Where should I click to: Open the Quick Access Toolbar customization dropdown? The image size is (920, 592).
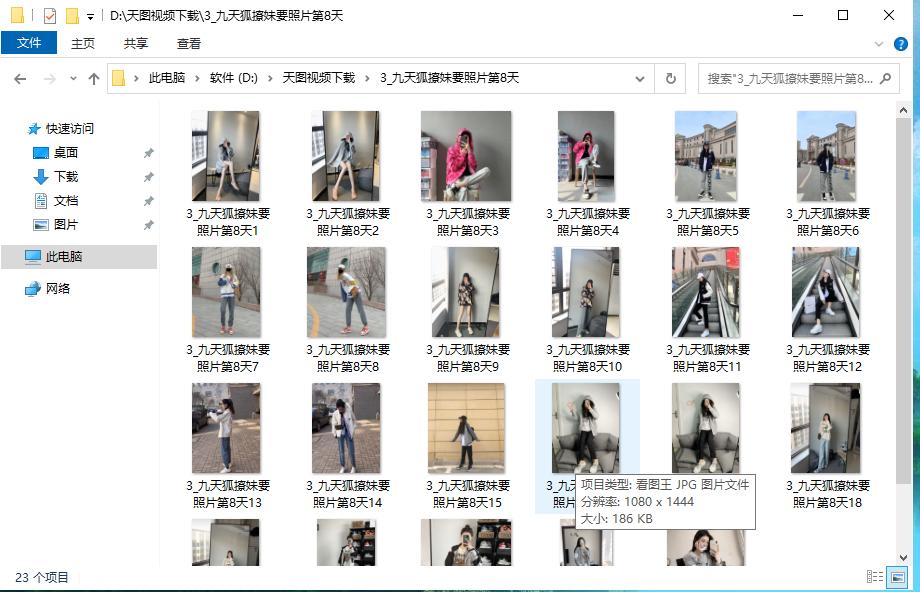pos(90,16)
